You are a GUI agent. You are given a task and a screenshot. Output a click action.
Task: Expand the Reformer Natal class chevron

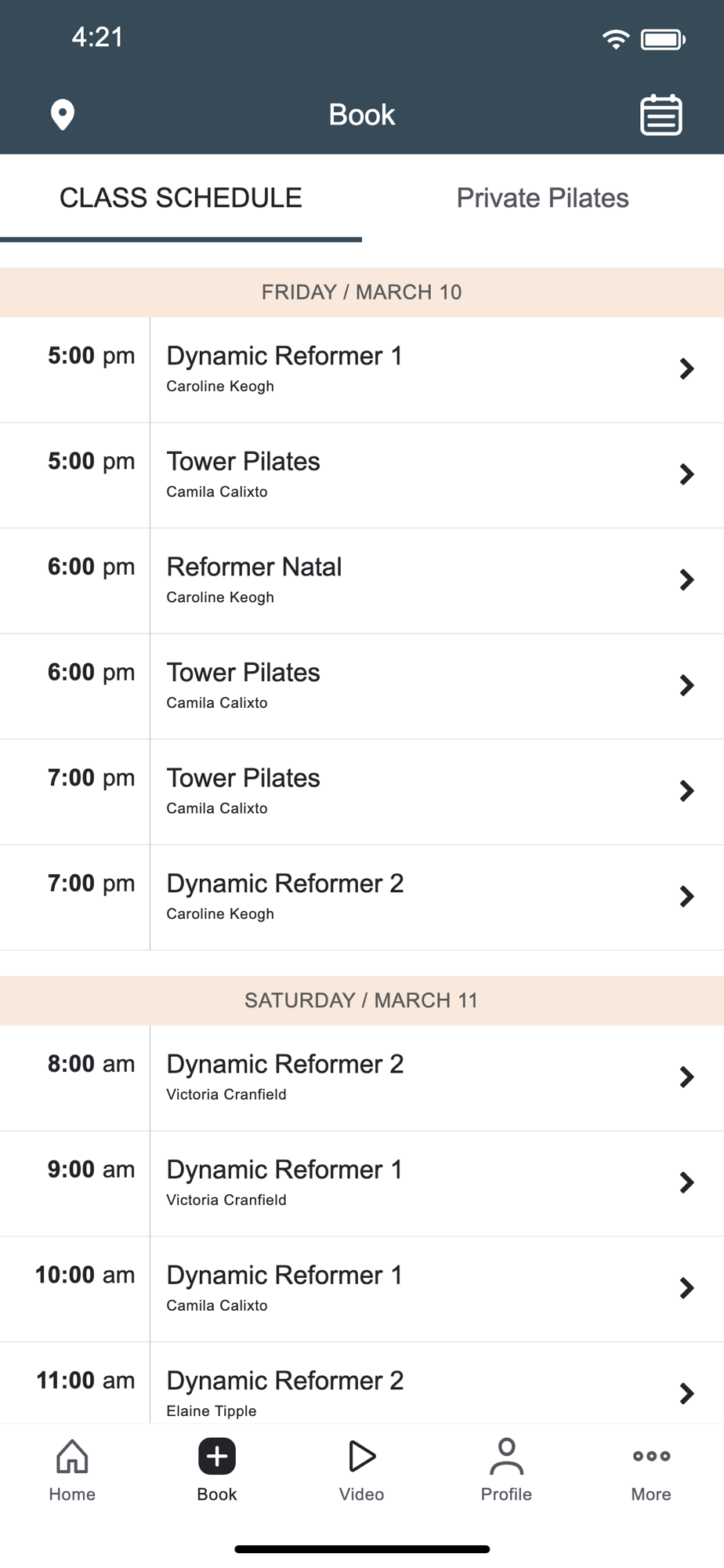(x=686, y=580)
